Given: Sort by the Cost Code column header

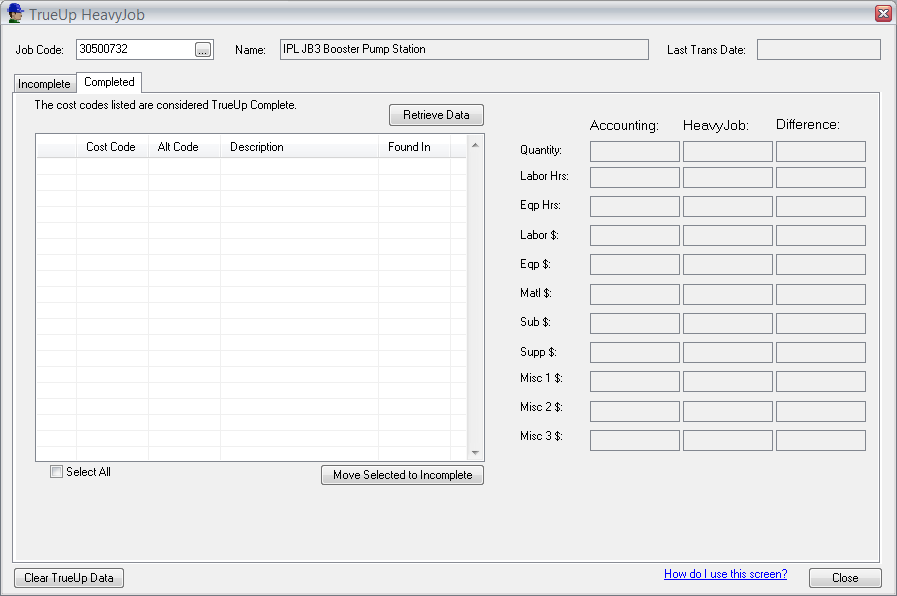Looking at the screenshot, I should coord(112,147).
